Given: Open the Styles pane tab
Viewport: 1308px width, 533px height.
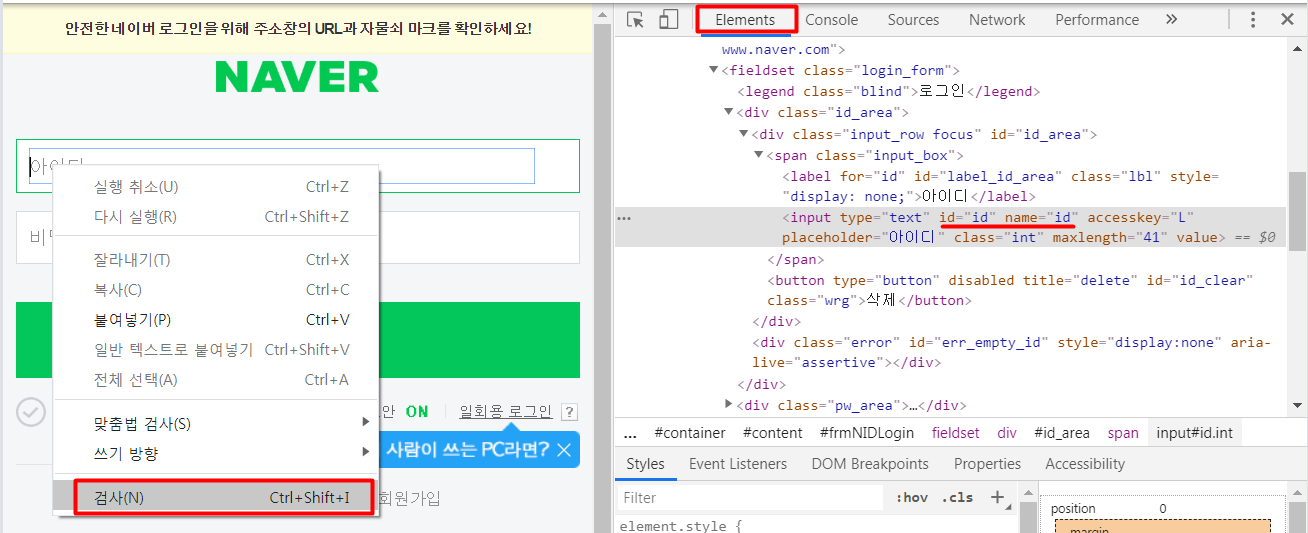Looking at the screenshot, I should tap(645, 464).
